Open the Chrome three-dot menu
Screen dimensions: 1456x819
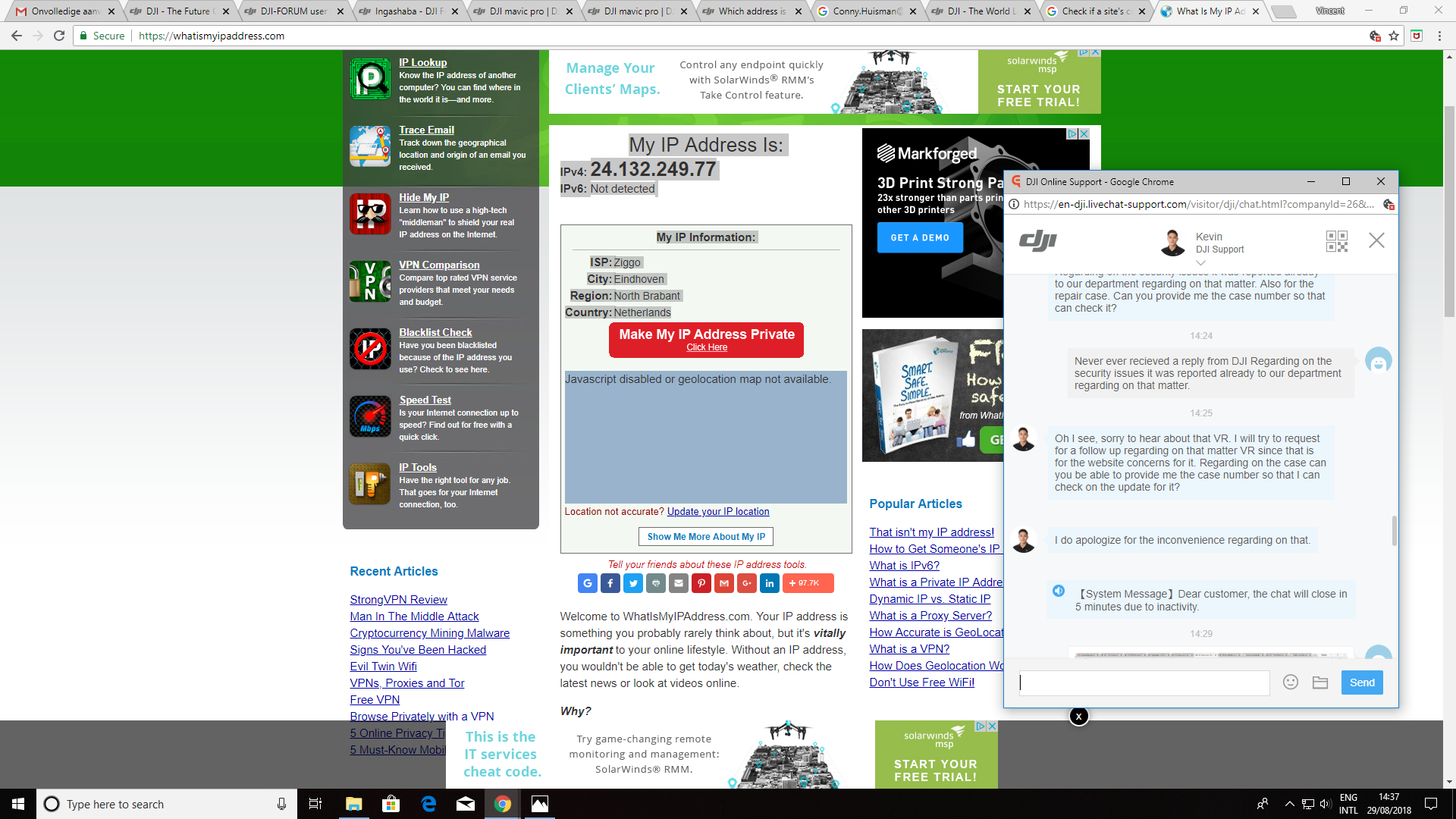1439,36
